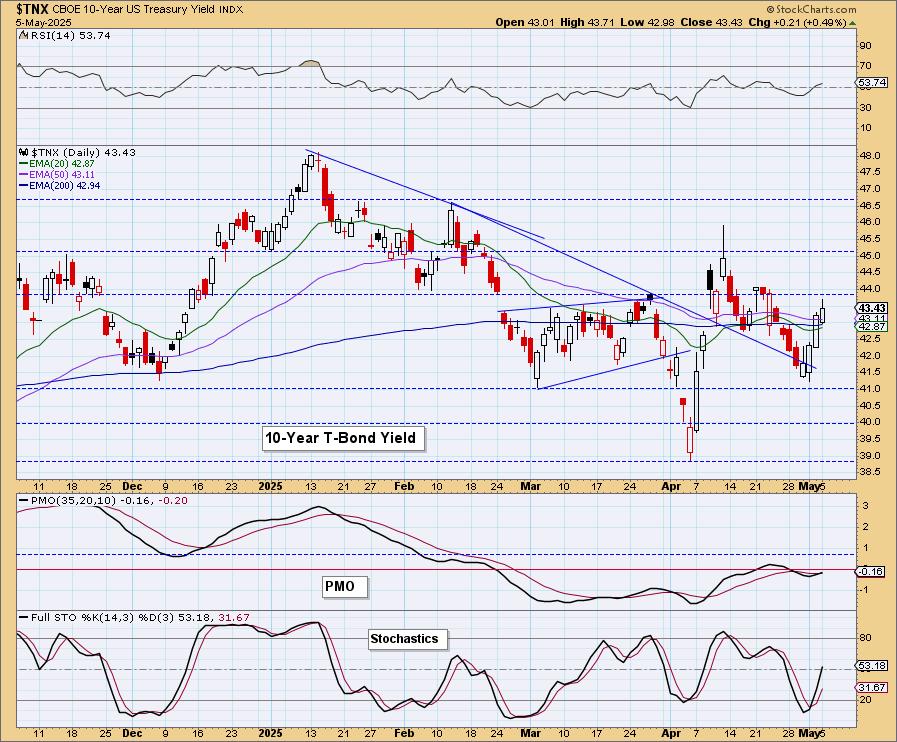Click the Dec label on bottom date axis
Image resolution: width=897 pixels, height=742 pixels.
pyautogui.click(x=132, y=733)
